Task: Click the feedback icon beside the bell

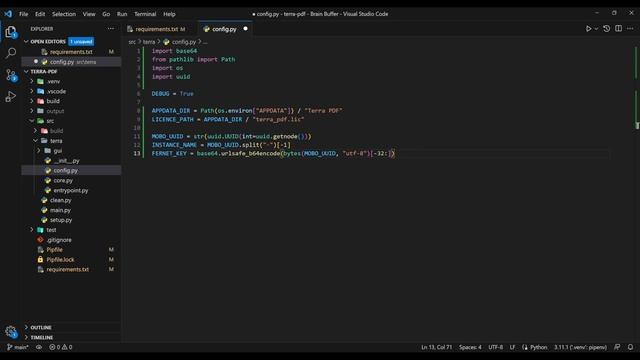Action: (617, 347)
